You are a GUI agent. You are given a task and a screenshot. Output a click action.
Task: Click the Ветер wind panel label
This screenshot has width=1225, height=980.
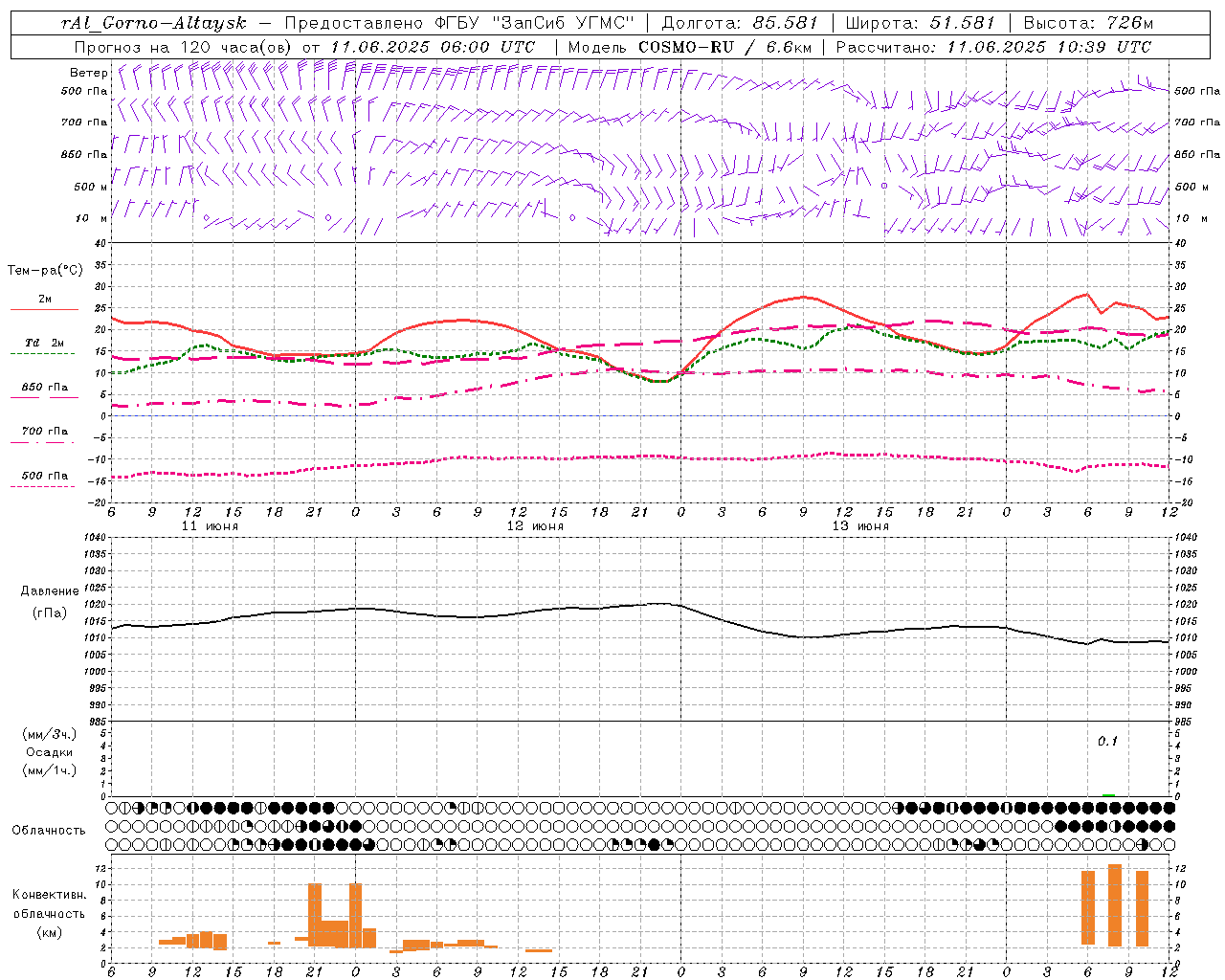pos(88,73)
